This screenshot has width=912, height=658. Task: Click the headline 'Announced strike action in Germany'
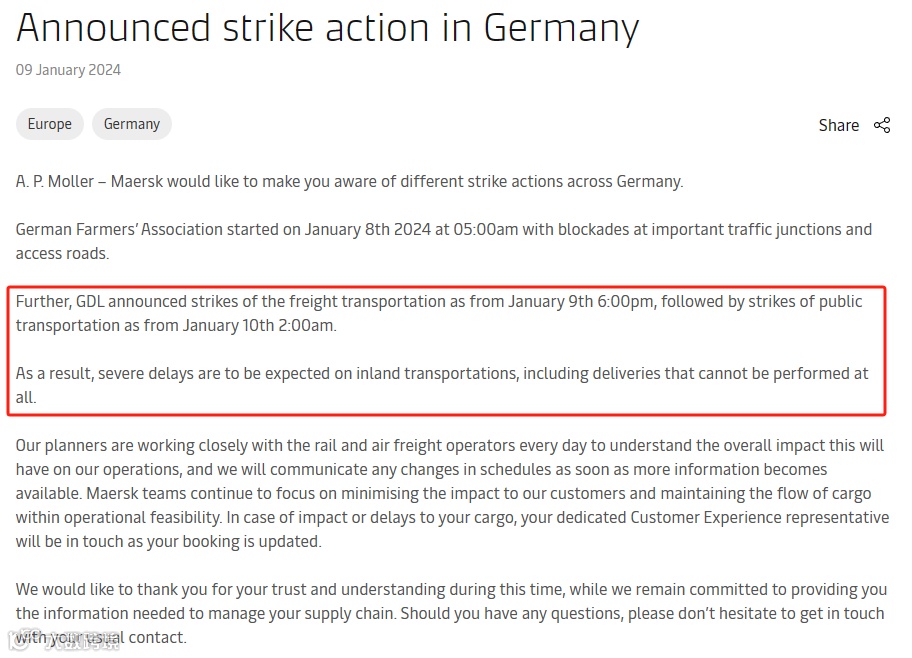point(327,27)
